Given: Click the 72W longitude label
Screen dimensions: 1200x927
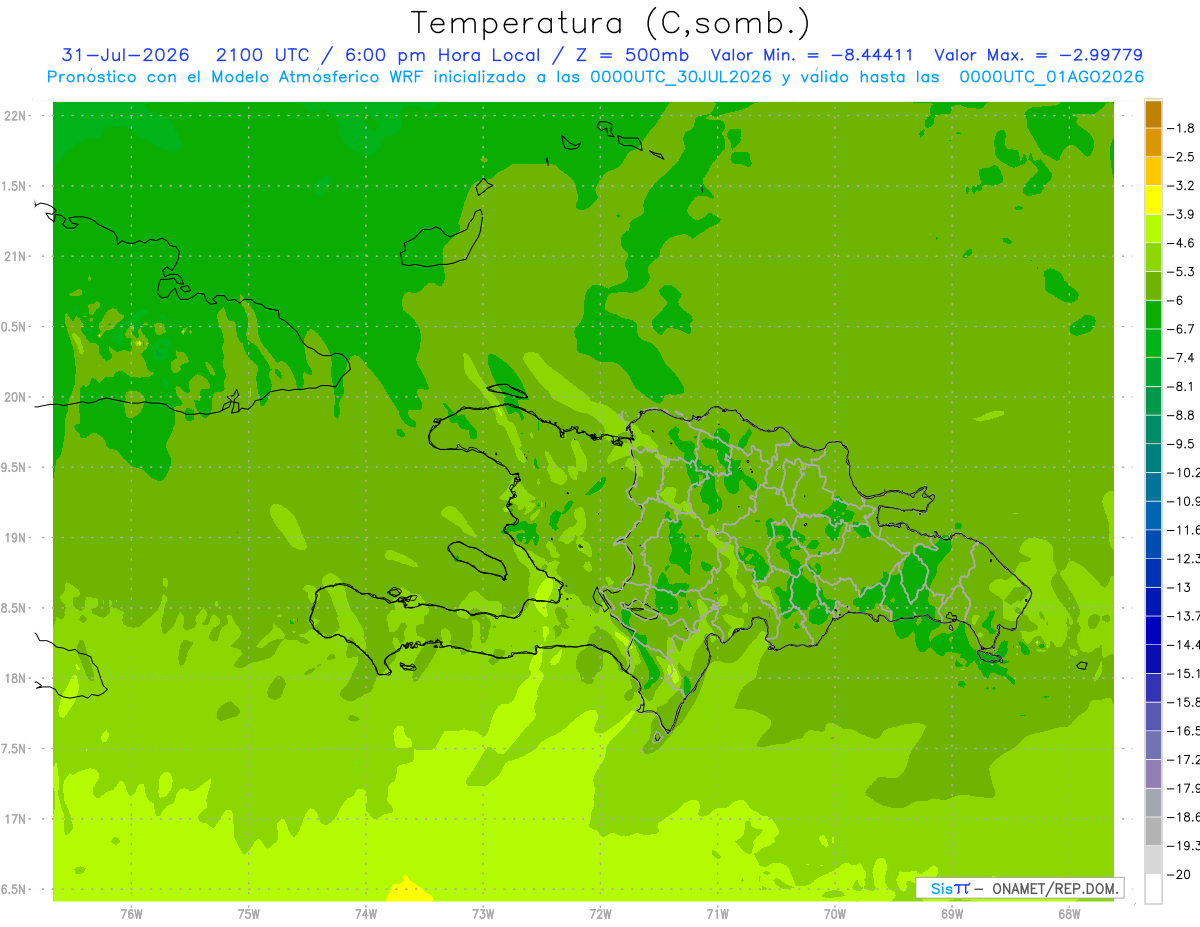Looking at the screenshot, I should (x=600, y=913).
